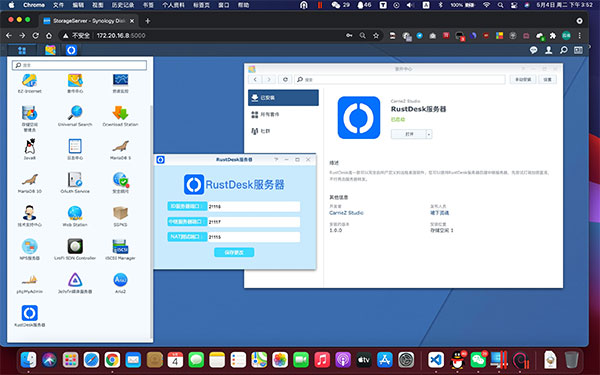This screenshot has width=600, height=375.
Task: Click help question mark in RustDesk window
Action: (x=276, y=160)
